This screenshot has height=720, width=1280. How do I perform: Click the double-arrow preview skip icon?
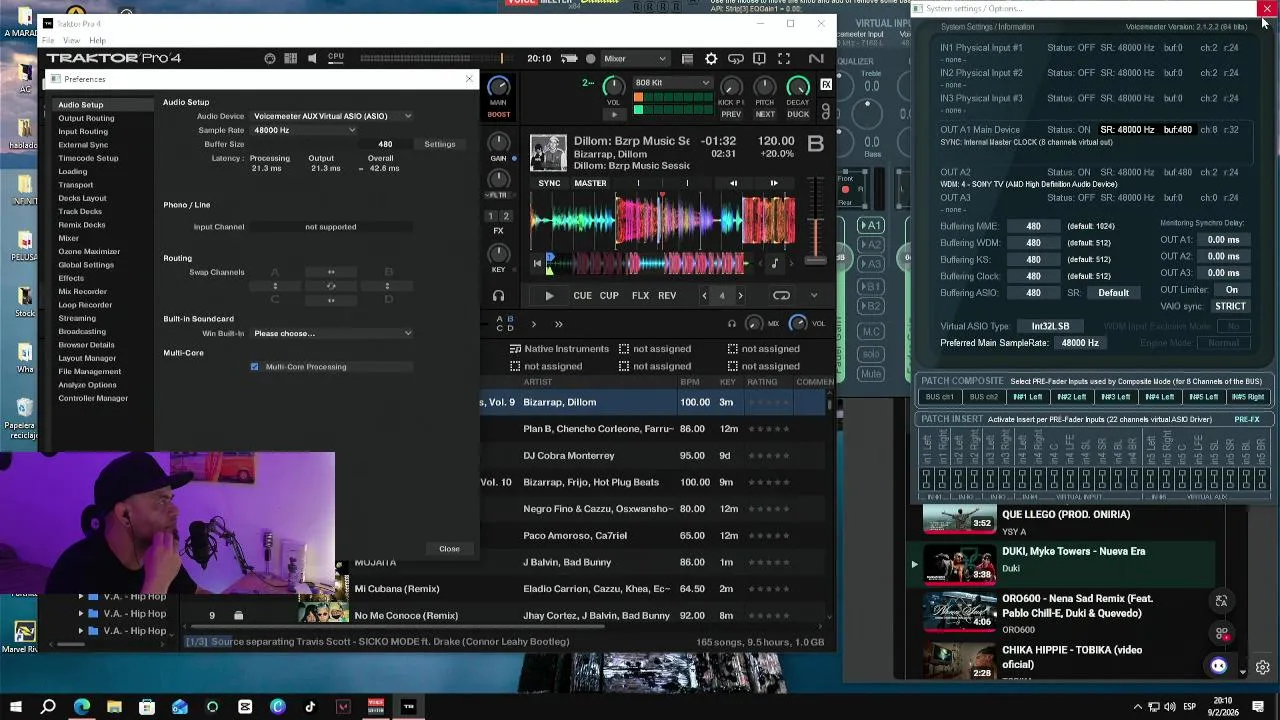558,324
